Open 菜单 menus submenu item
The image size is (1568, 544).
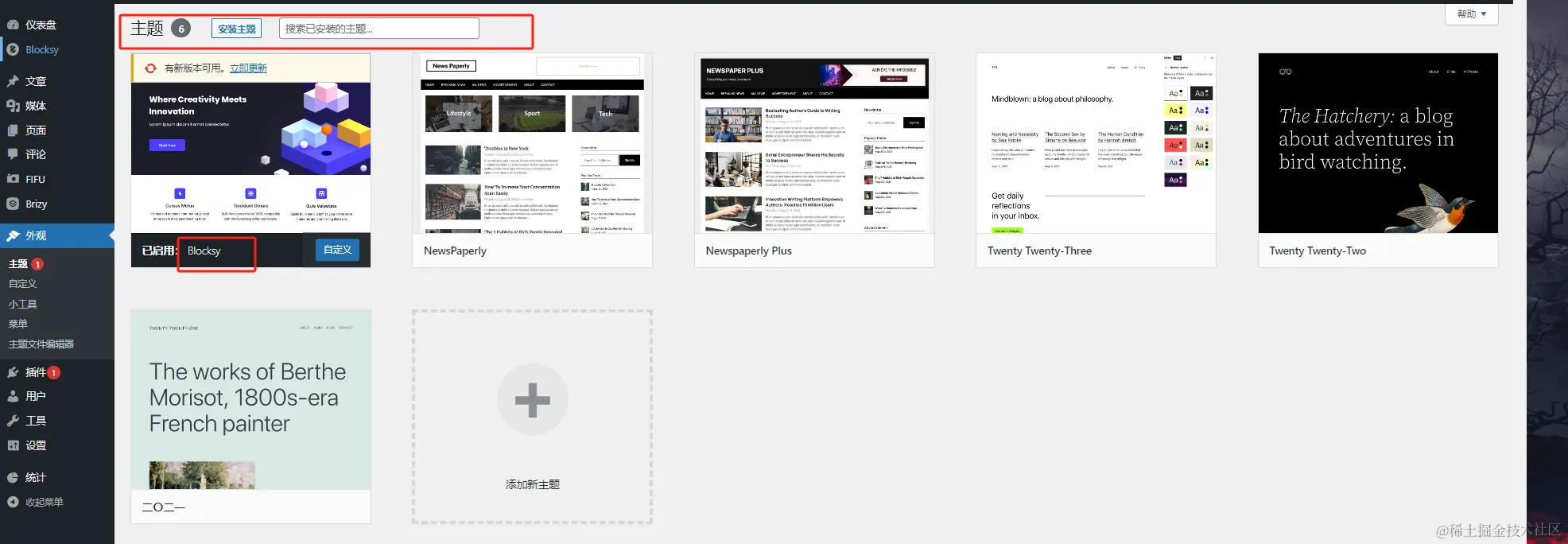coord(17,324)
